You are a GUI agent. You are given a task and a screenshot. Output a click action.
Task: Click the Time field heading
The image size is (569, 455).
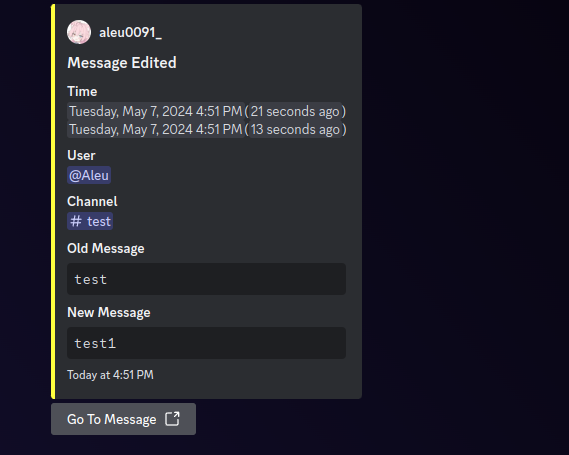coord(82,91)
